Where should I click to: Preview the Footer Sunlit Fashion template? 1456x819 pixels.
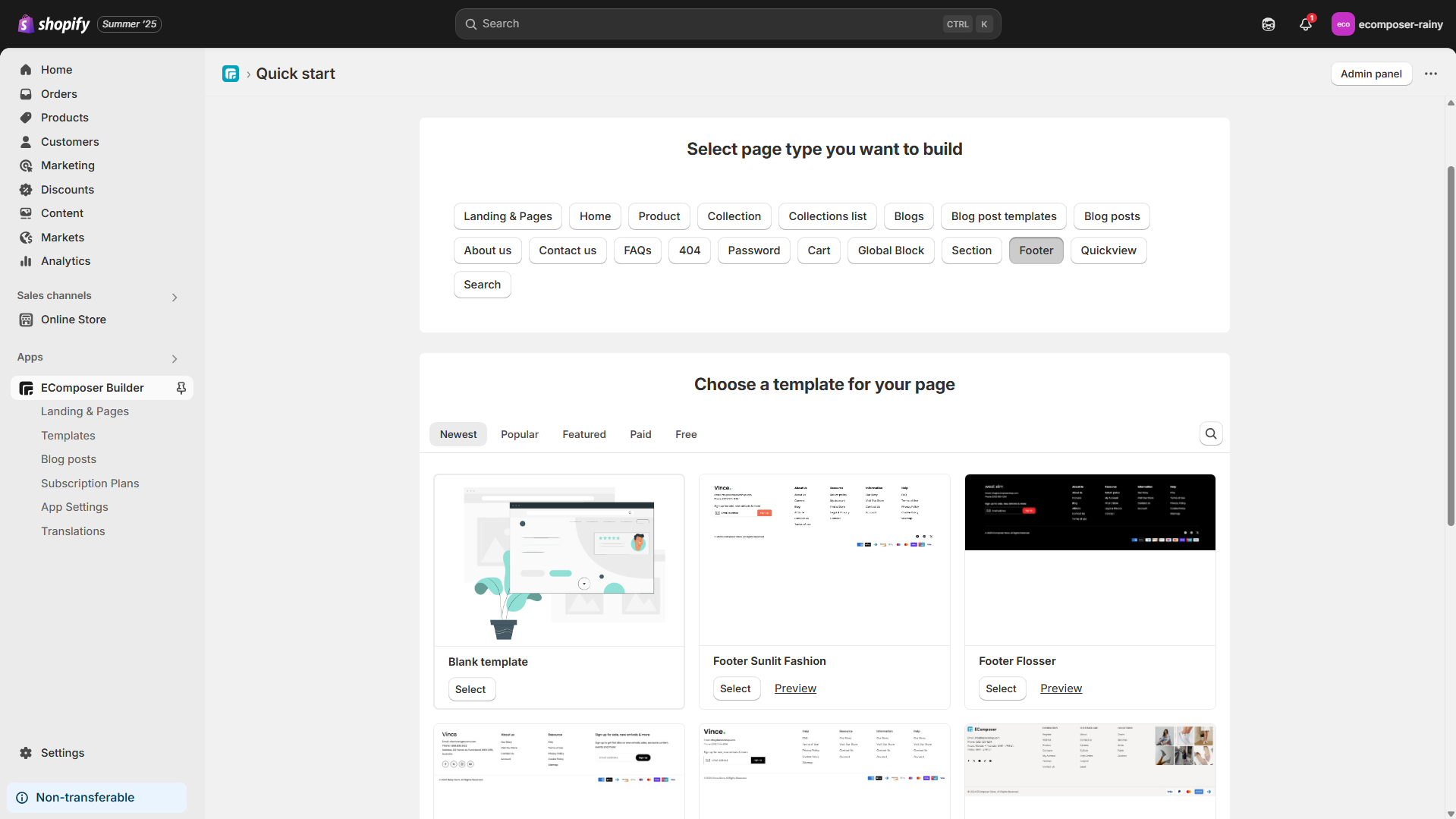point(794,688)
